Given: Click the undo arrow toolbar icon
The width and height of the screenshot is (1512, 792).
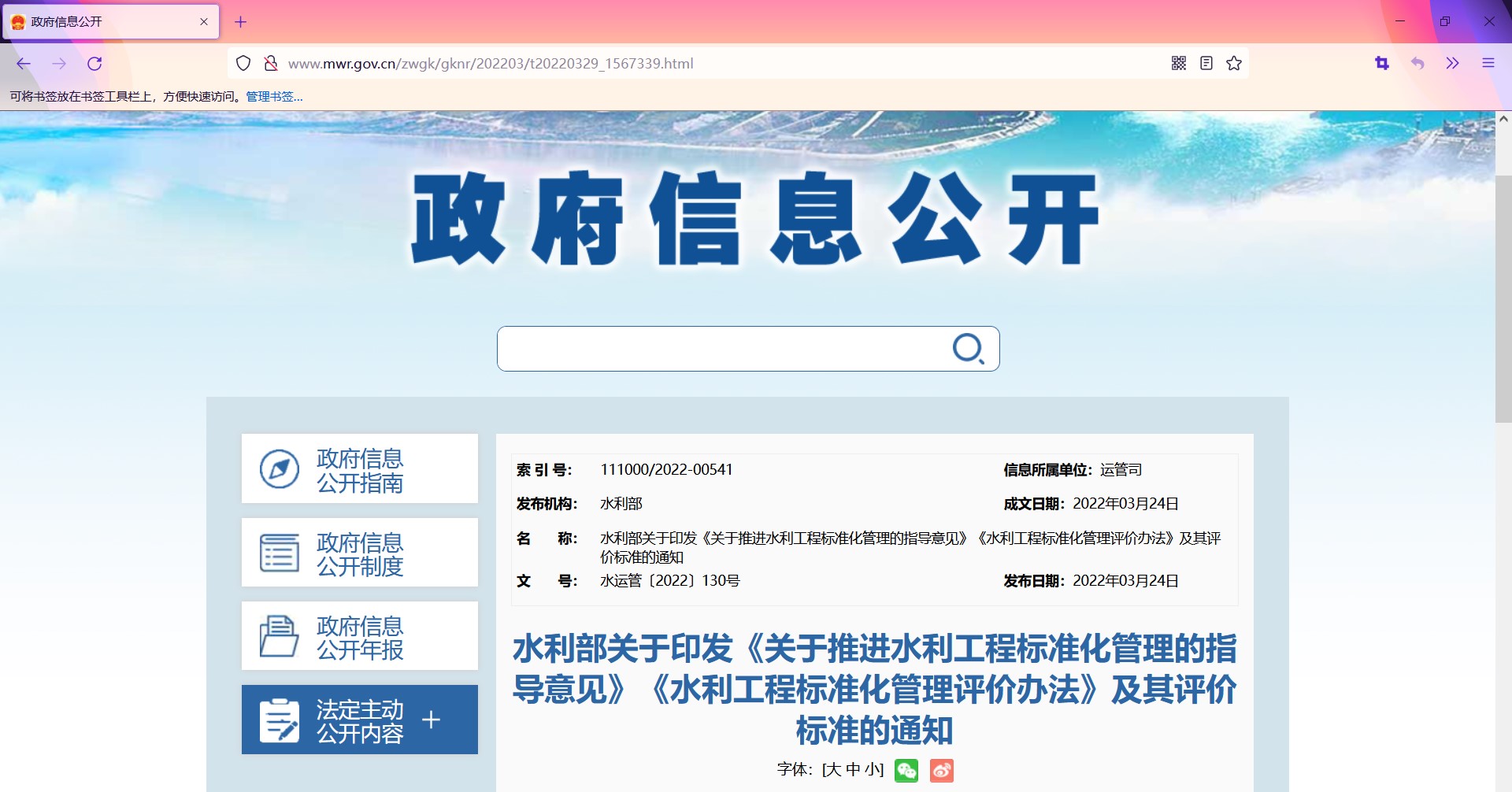Looking at the screenshot, I should point(1417,63).
